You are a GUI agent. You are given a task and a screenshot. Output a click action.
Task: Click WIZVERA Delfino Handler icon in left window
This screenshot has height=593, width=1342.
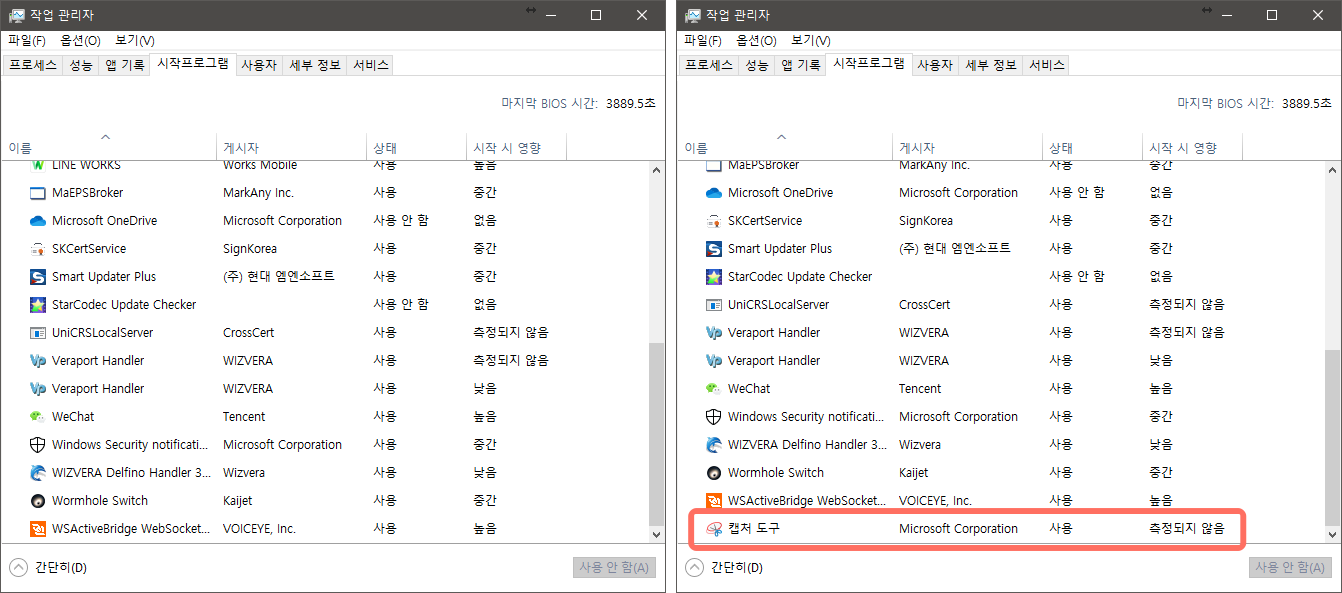(x=38, y=473)
